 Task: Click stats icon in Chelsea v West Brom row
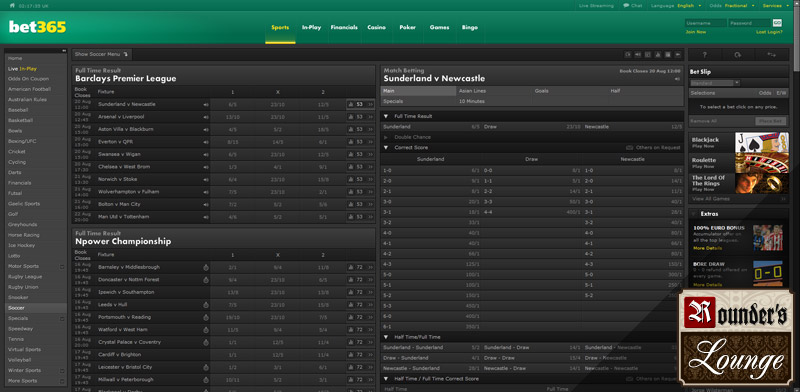pos(351,167)
